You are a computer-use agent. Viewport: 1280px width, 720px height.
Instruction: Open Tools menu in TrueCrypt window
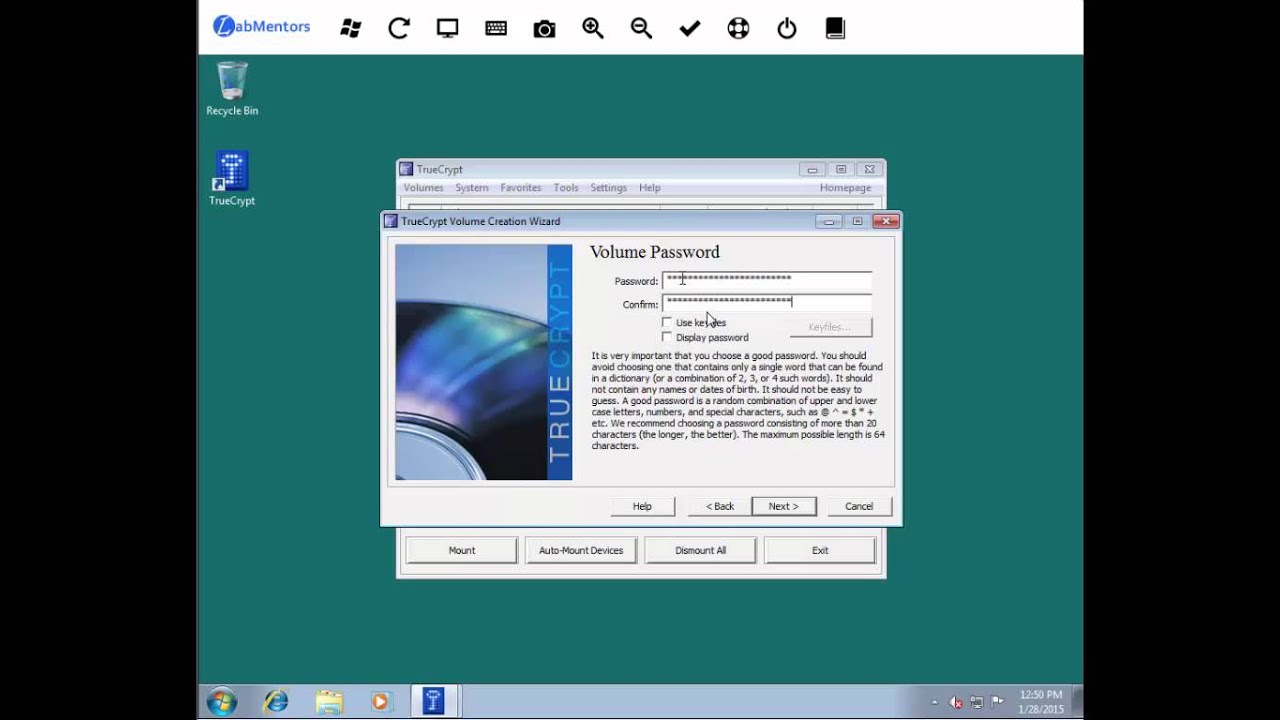[x=566, y=188]
